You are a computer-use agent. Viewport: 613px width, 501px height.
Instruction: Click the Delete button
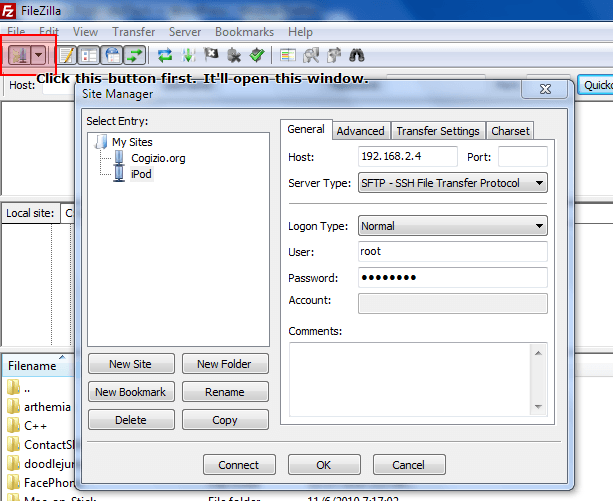[x=131, y=420]
